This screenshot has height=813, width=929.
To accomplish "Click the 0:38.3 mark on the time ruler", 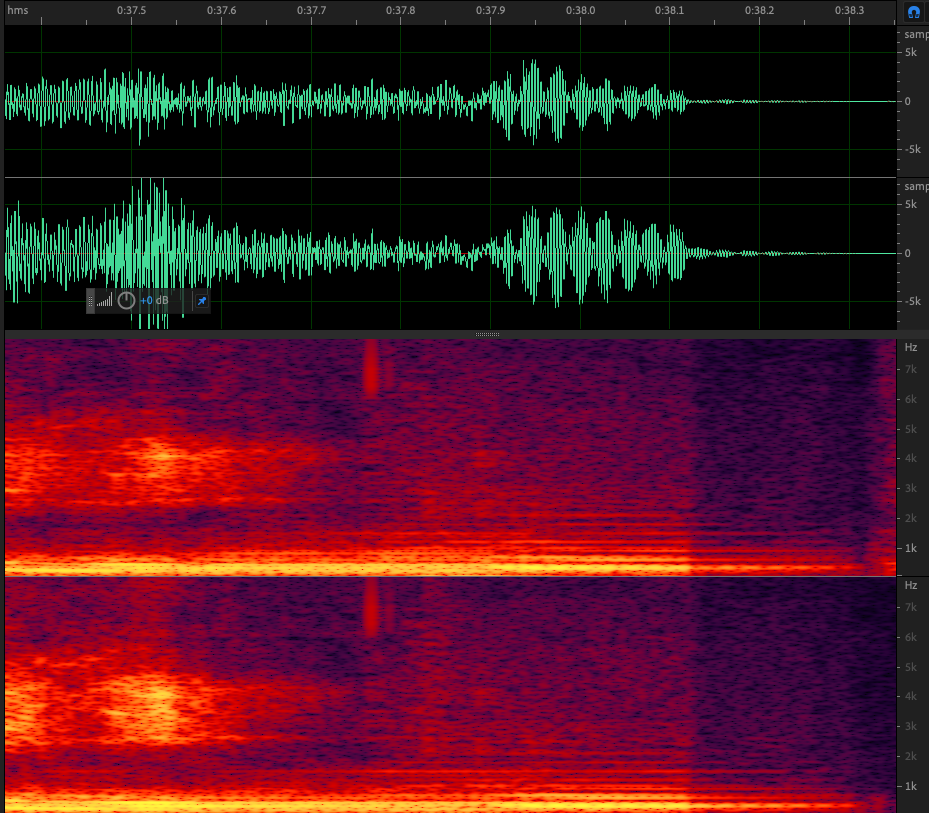I will [x=849, y=11].
